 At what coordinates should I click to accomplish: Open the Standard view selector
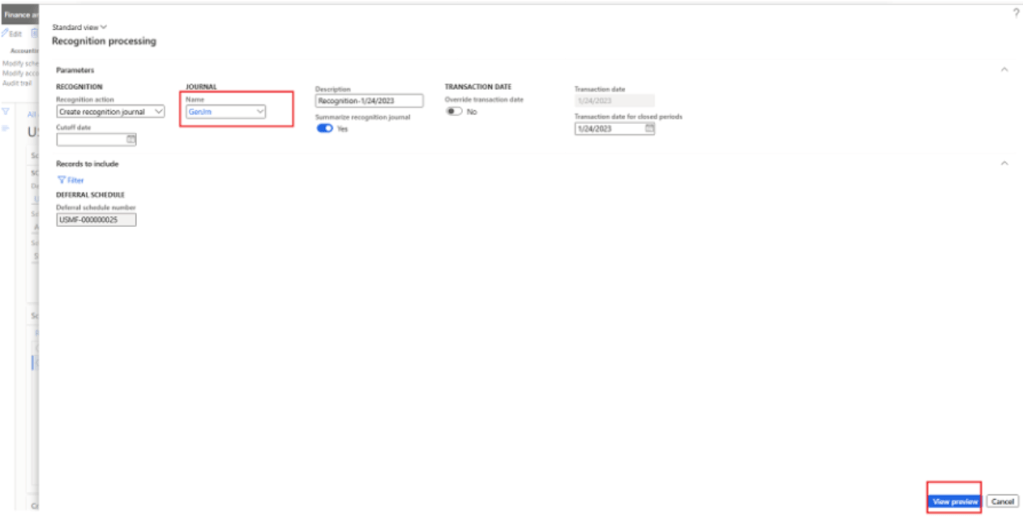click(x=79, y=27)
